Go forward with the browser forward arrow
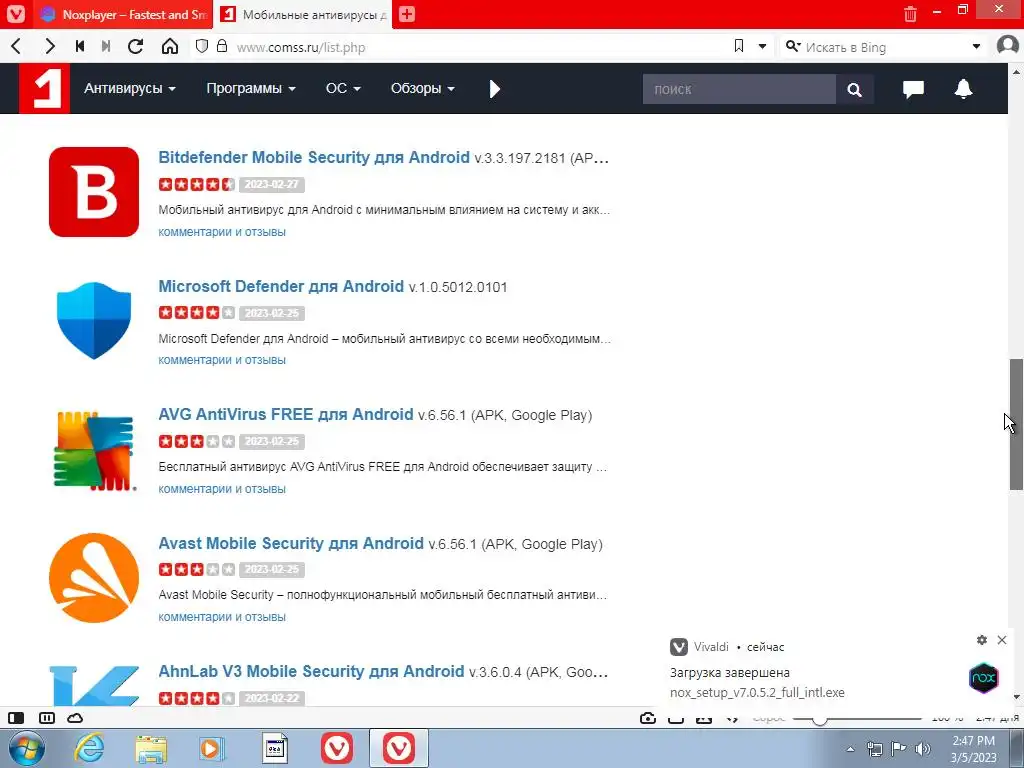 (49, 46)
